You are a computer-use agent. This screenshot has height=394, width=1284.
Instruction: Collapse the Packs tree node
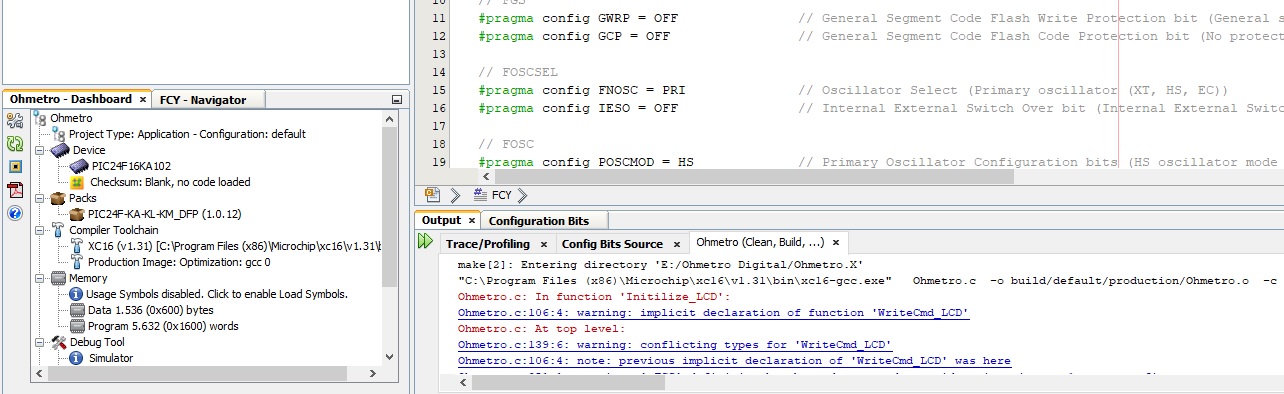[x=40, y=198]
